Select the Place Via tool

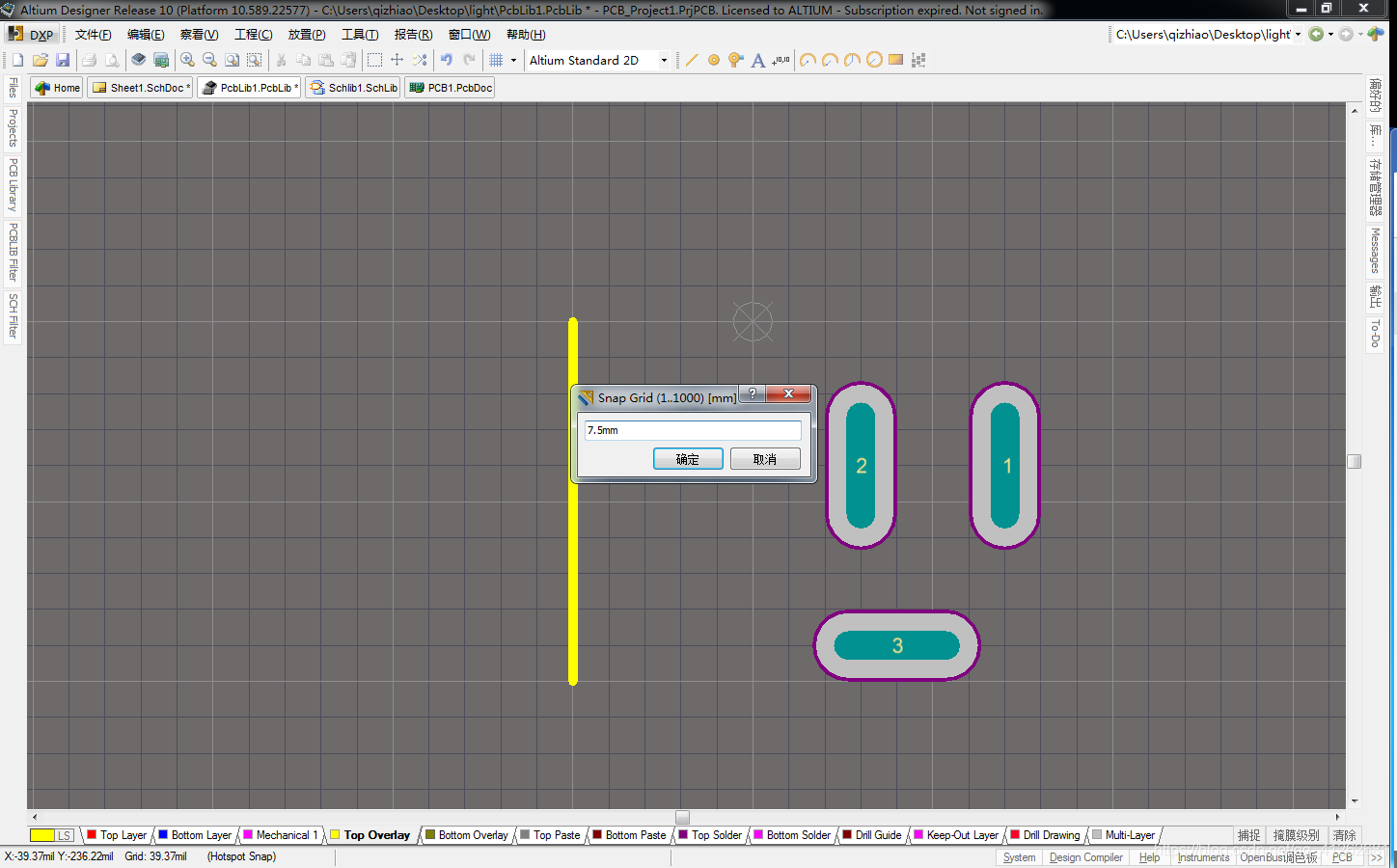[736, 60]
